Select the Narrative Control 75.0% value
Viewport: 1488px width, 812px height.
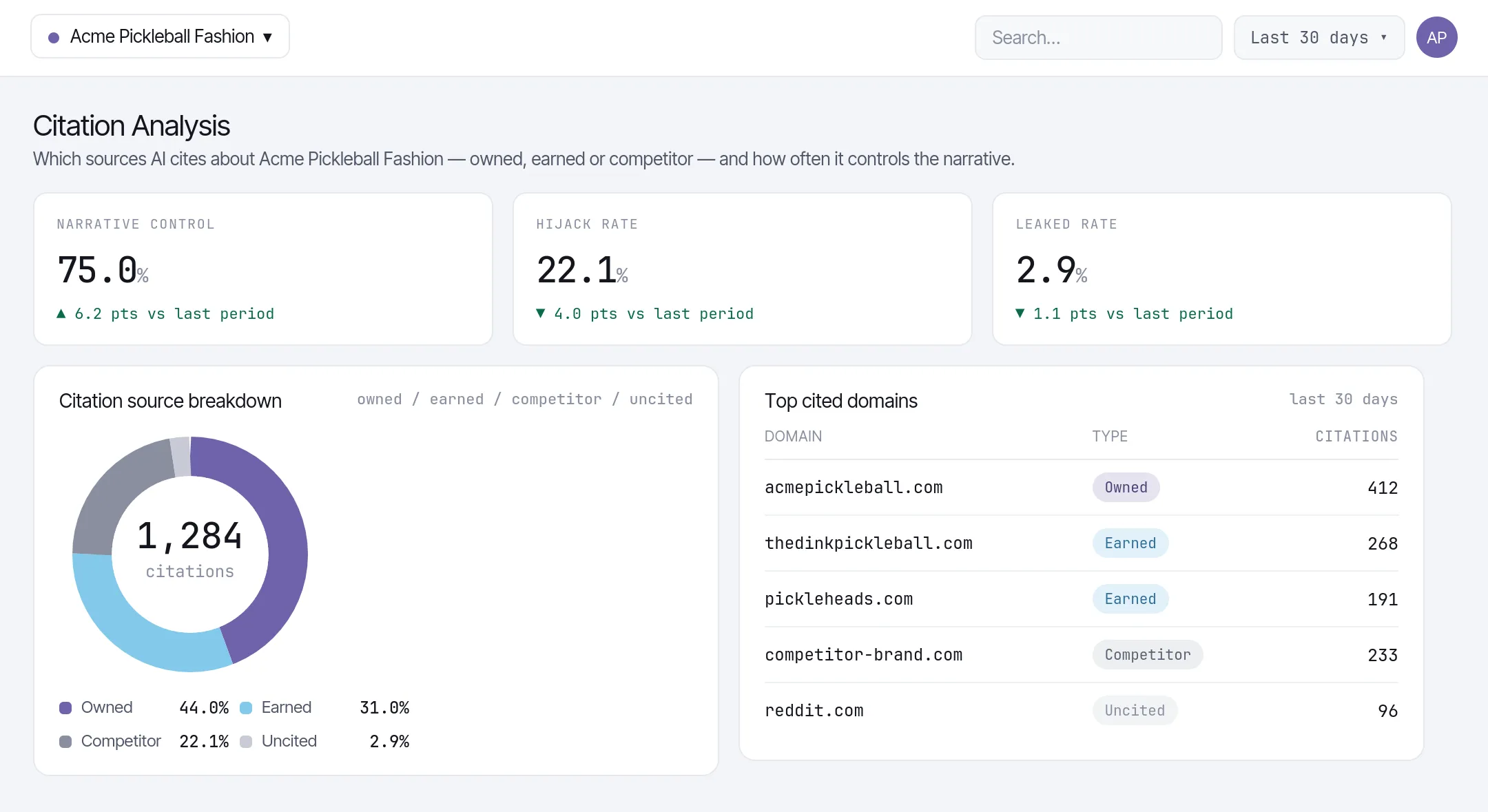point(103,270)
